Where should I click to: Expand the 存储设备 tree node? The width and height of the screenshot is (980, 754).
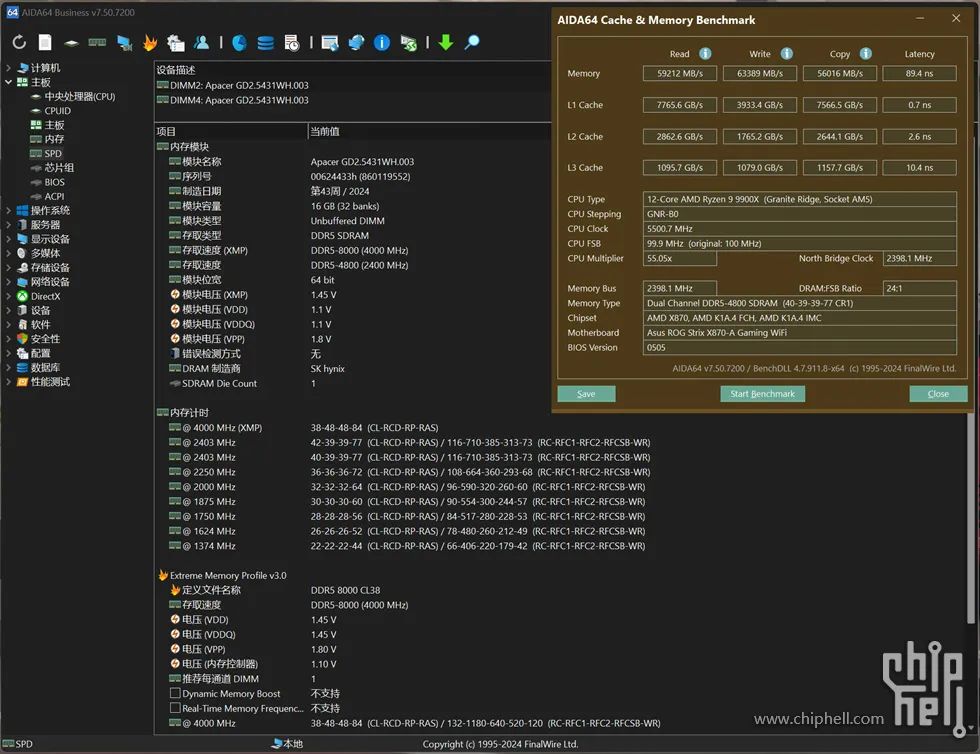pos(8,268)
